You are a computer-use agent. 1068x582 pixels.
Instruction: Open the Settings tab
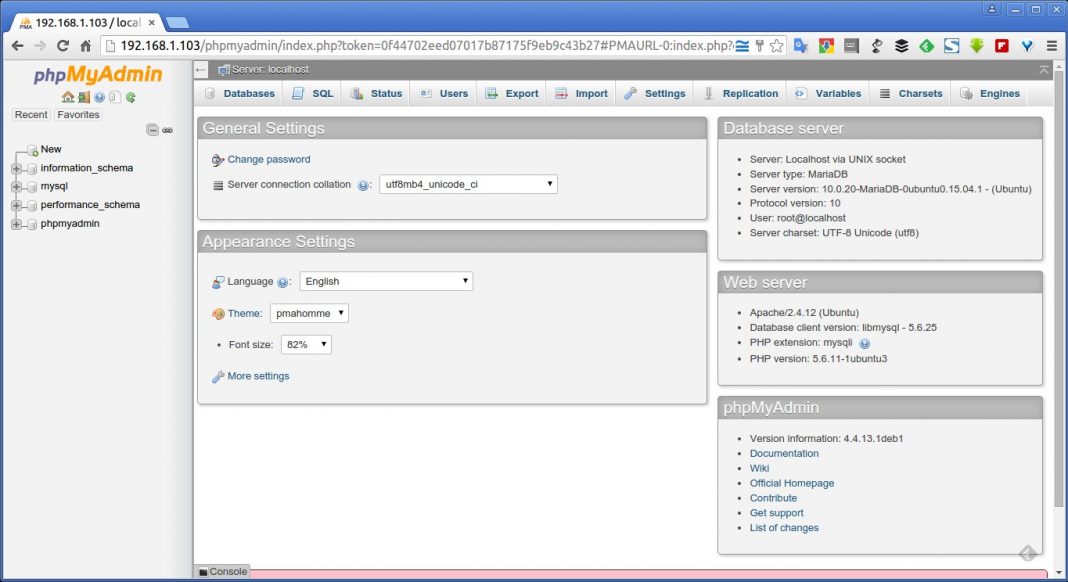coord(655,93)
